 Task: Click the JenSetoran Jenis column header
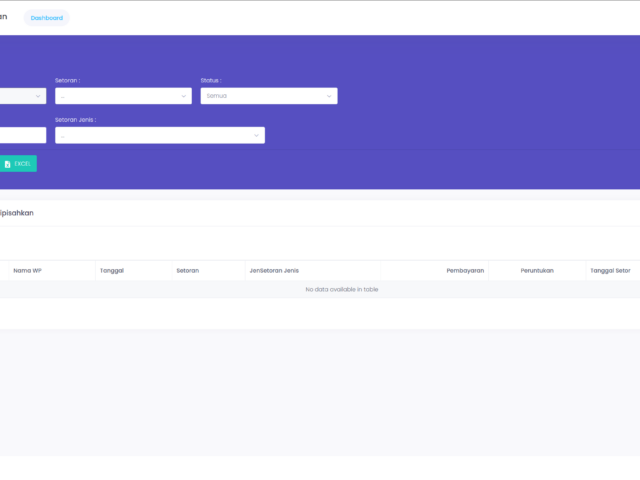[313, 271]
